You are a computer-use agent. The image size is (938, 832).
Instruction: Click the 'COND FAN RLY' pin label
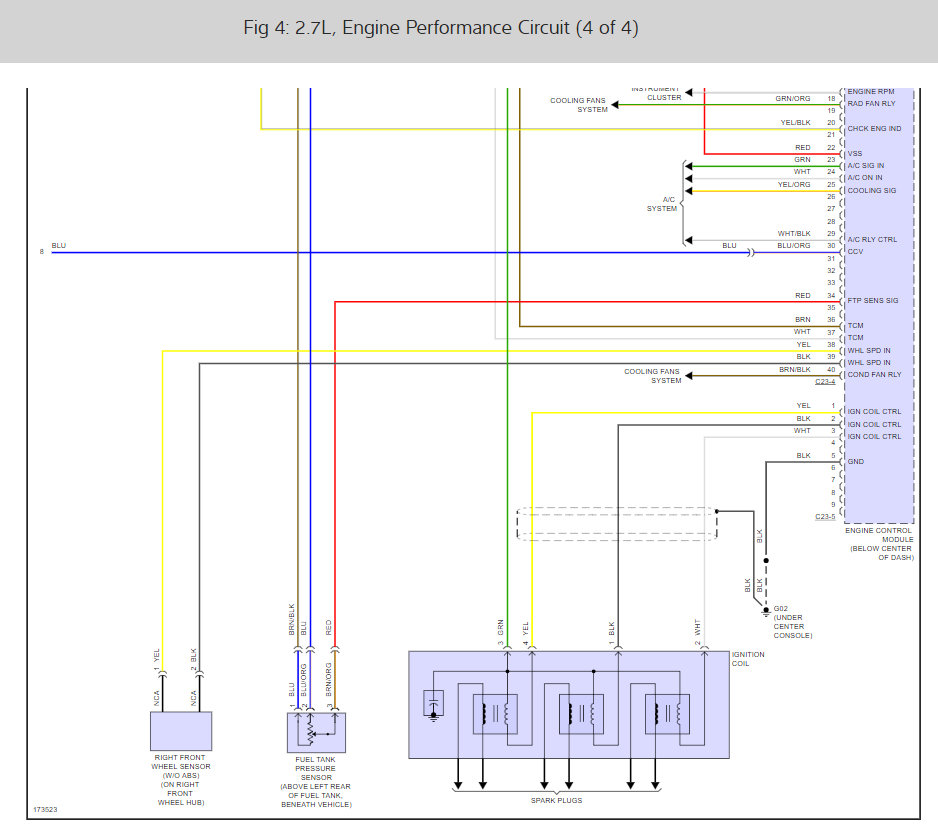point(874,375)
